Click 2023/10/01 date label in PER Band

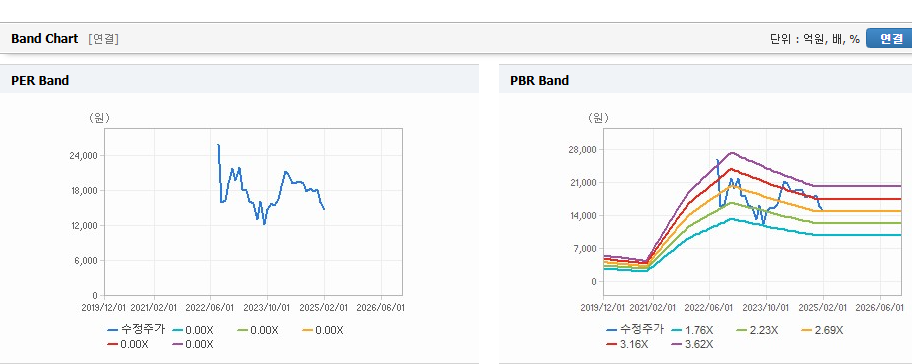(267, 308)
